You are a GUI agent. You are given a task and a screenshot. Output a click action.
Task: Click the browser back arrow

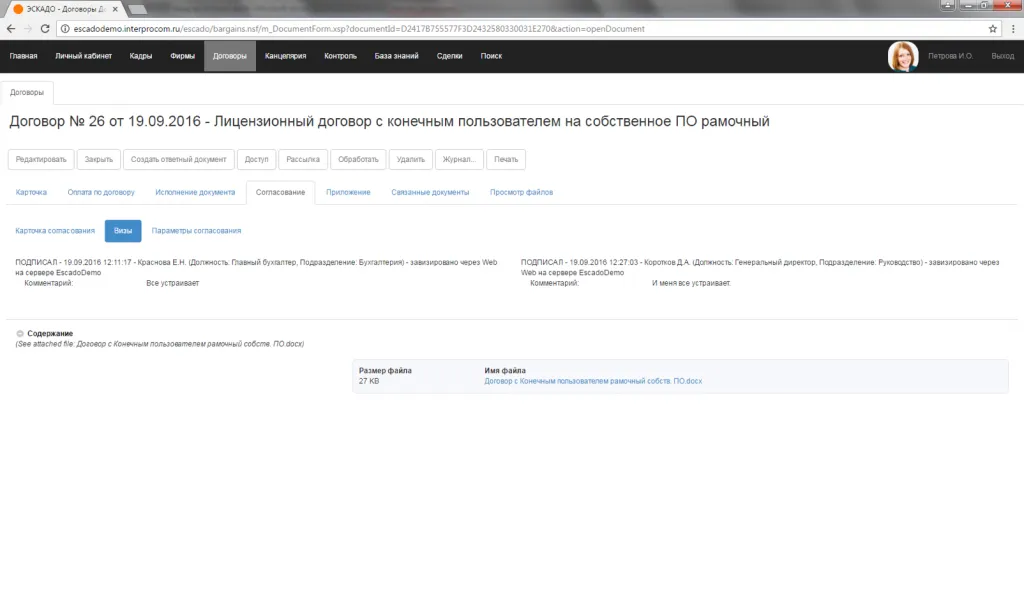pos(11,29)
